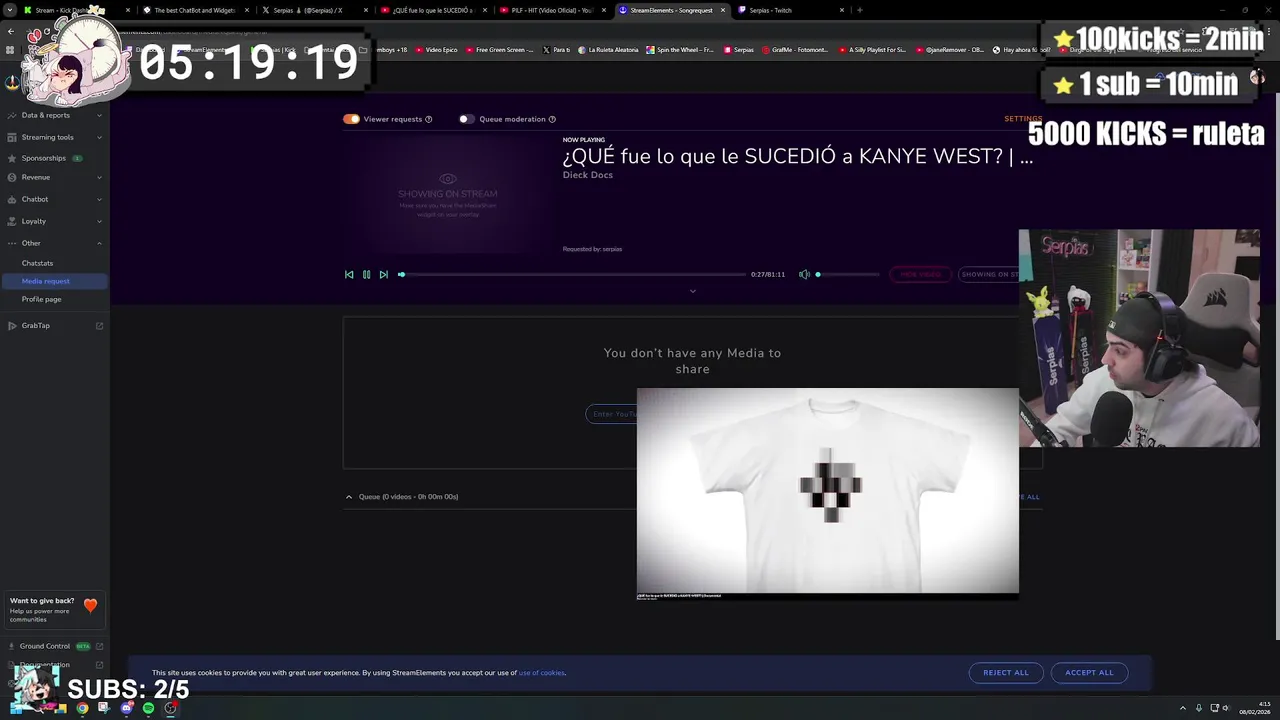
Task: Go to previous track in media player
Action: coord(349,274)
